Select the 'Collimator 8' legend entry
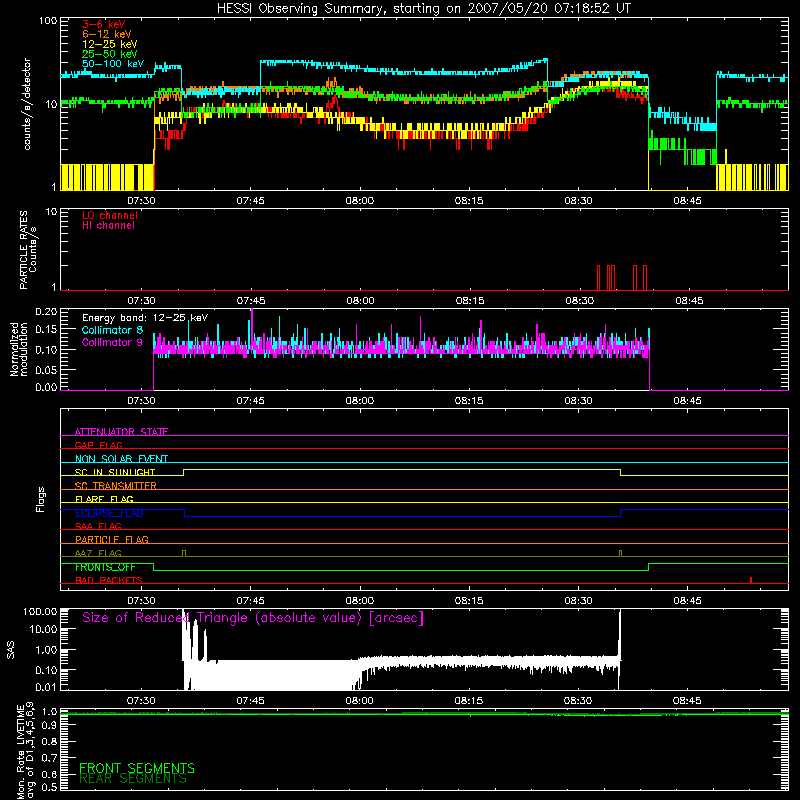Screen dimensions: 800x800 point(112,330)
